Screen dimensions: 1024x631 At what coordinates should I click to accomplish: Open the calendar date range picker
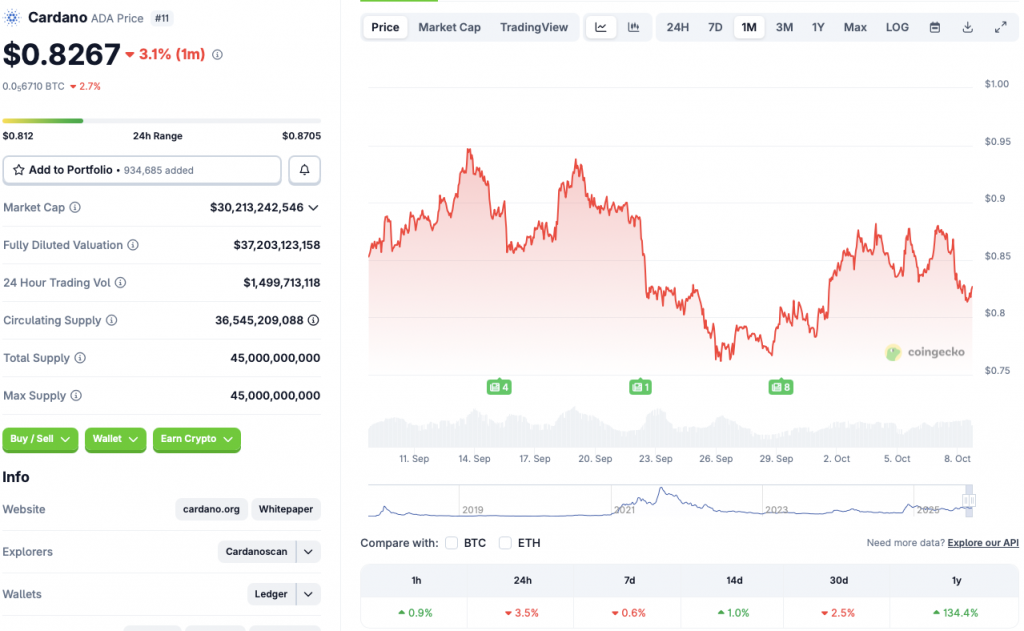935,27
